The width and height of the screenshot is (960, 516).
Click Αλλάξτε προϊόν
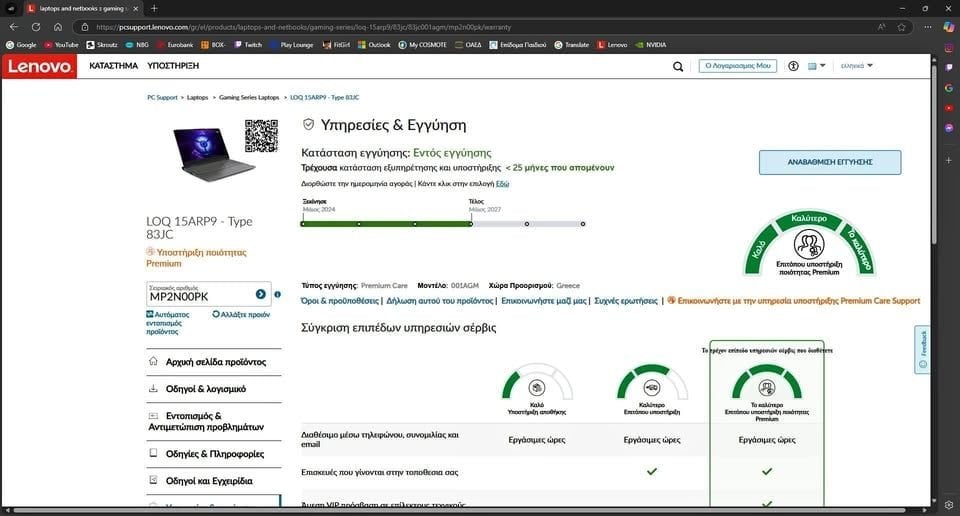tap(241, 314)
